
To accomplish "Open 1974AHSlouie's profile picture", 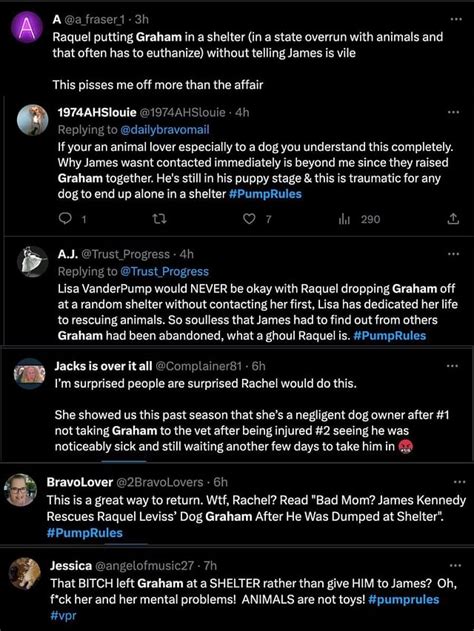I will 33,120.
